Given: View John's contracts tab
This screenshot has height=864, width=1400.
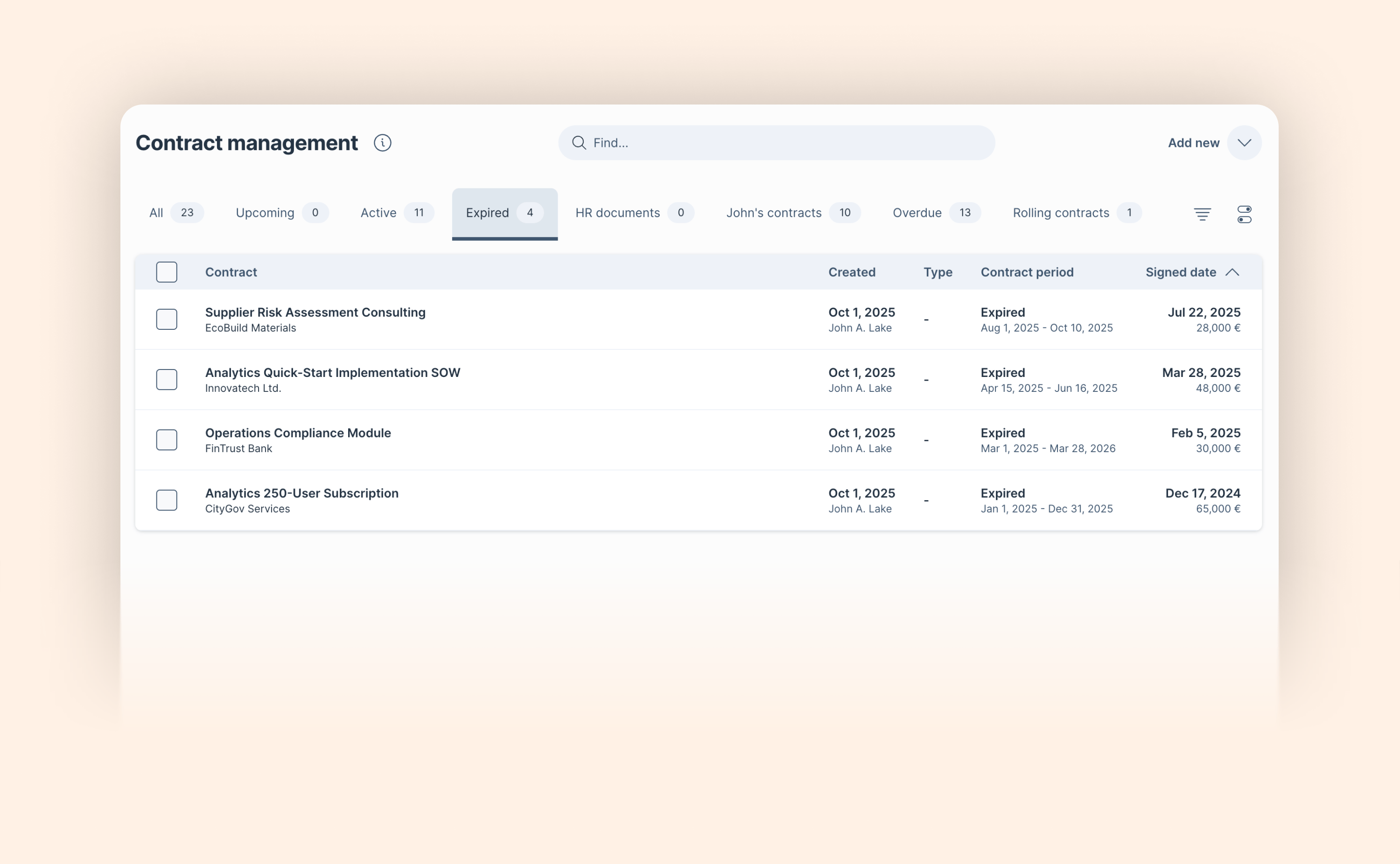Looking at the screenshot, I should [774, 213].
